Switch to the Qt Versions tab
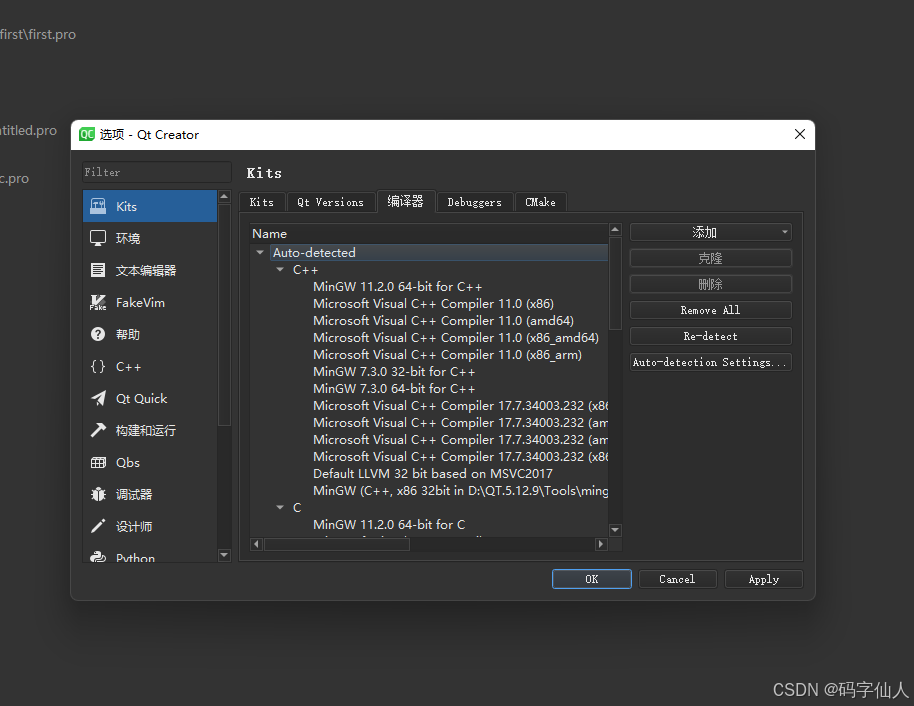Screen dimensions: 914x706 (x=331, y=202)
